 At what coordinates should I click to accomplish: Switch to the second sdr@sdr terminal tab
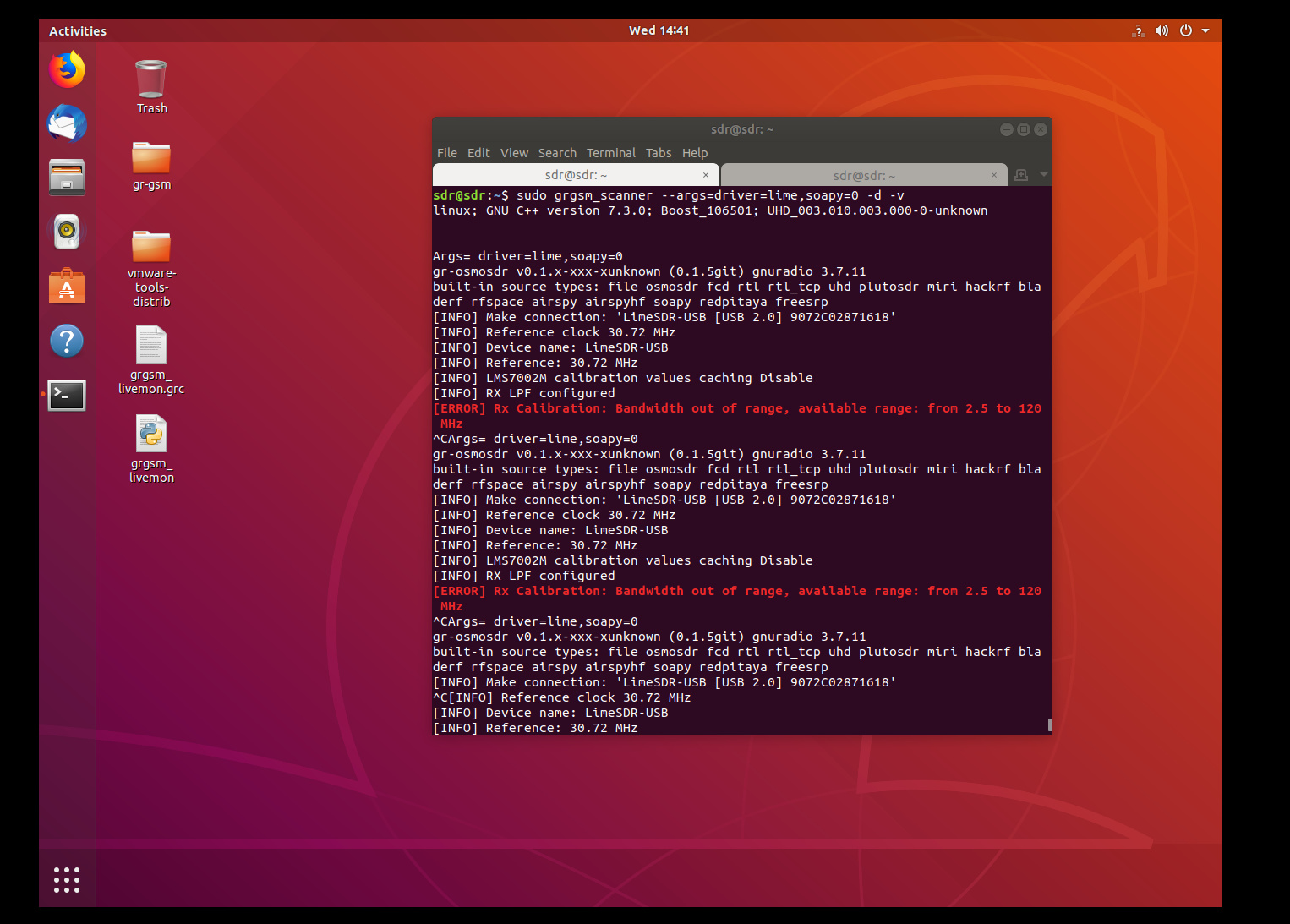coord(863,176)
